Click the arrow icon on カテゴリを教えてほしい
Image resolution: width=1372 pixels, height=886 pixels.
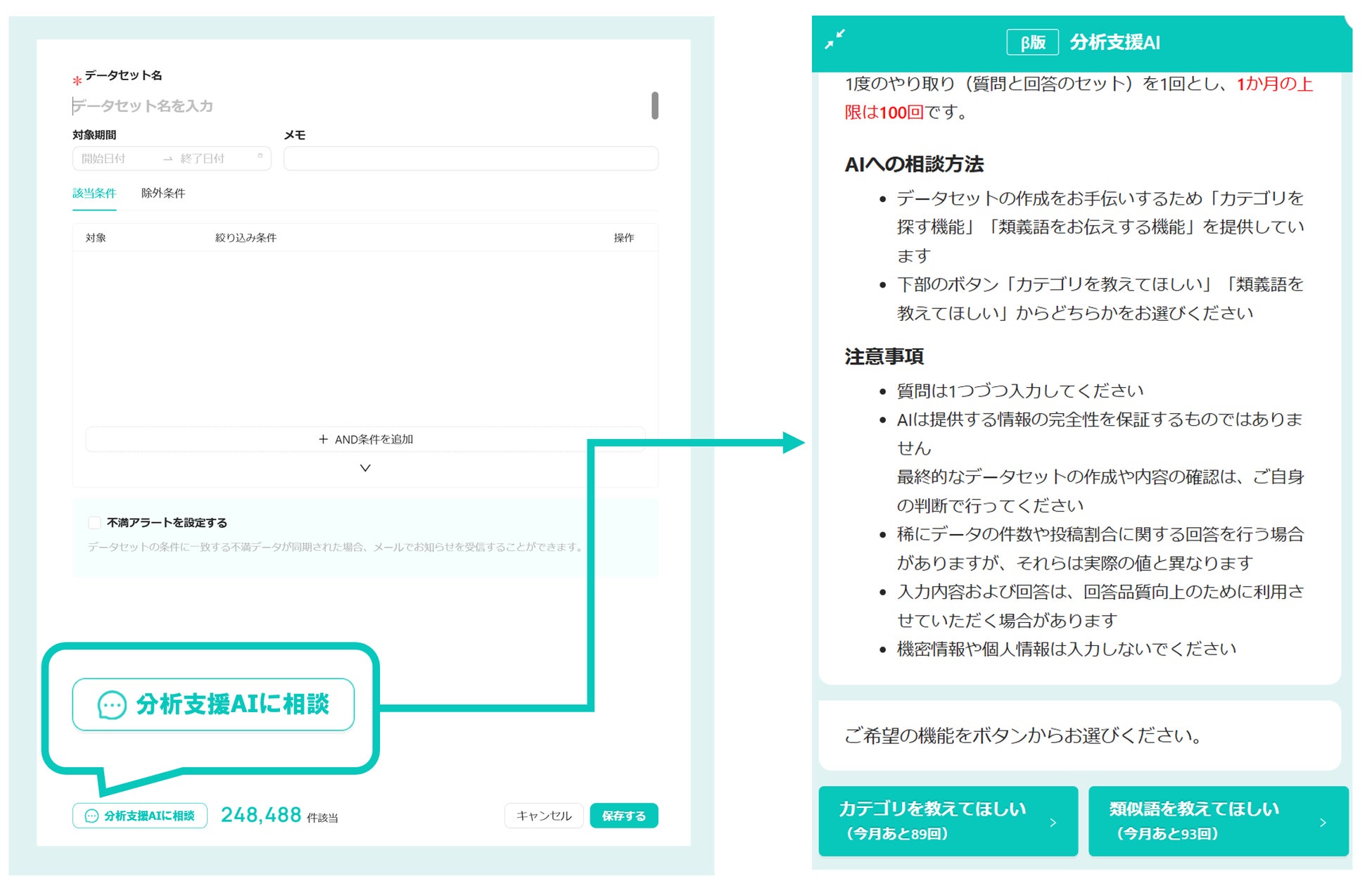(x=1053, y=822)
